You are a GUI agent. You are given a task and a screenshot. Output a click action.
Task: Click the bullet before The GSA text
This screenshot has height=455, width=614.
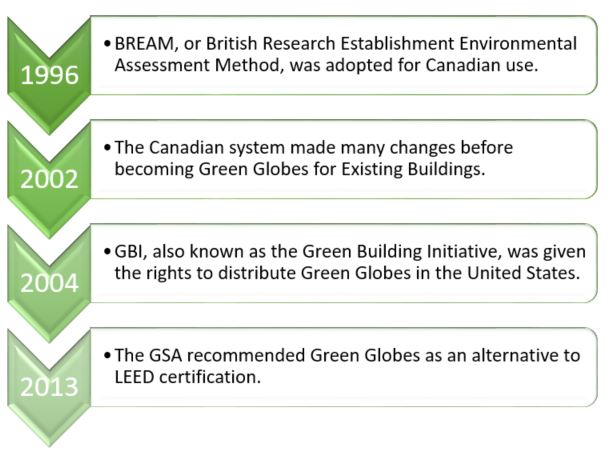point(108,356)
